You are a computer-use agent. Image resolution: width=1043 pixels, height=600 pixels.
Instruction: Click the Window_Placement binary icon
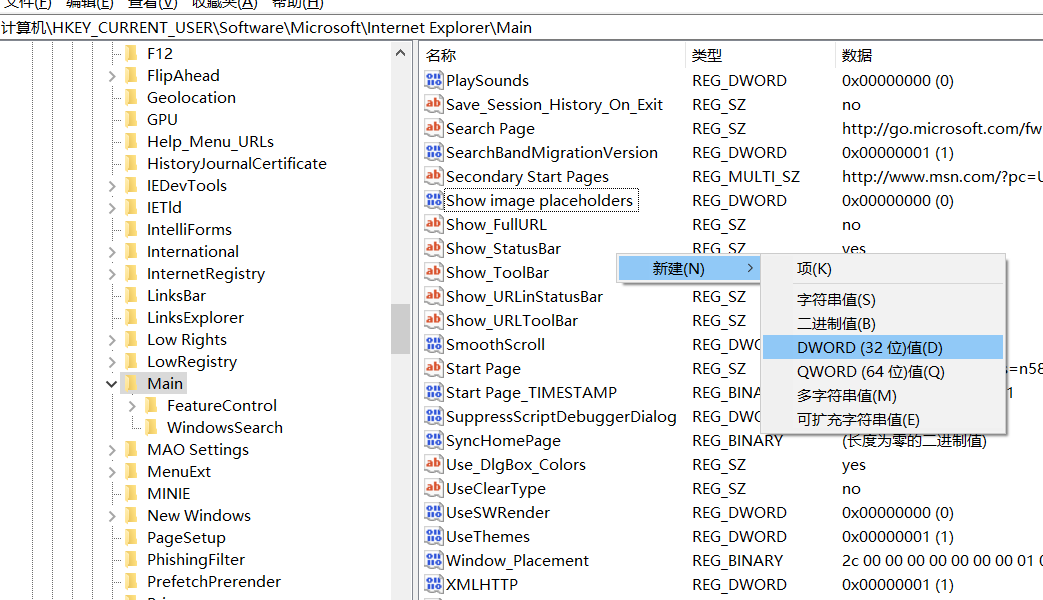pyautogui.click(x=434, y=560)
